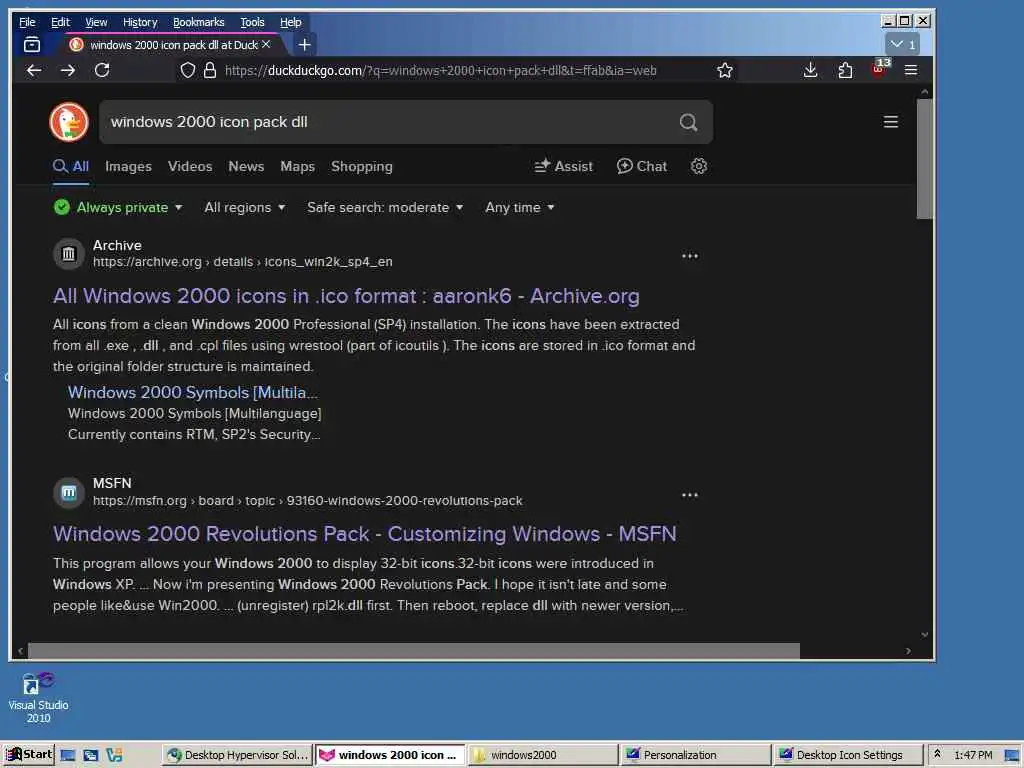
Task: Click the vertical scrollbar thumb
Action: point(924,159)
